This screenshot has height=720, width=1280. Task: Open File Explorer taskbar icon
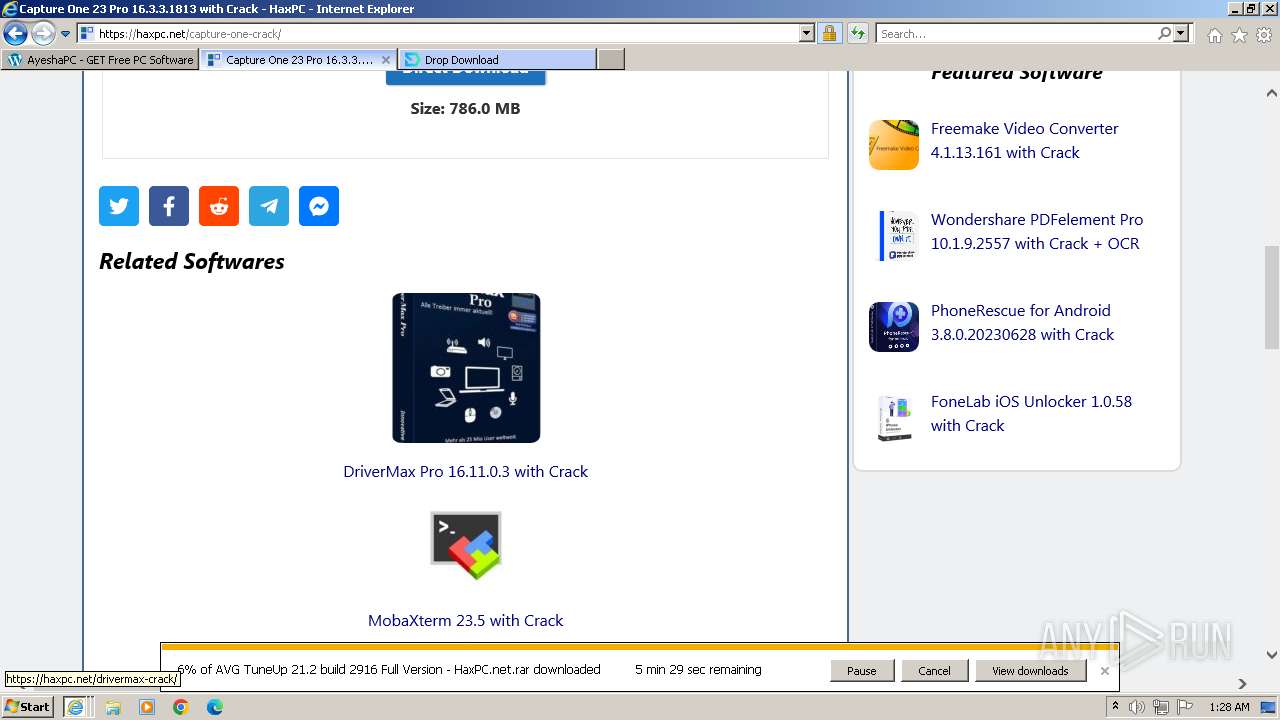pyautogui.click(x=113, y=707)
